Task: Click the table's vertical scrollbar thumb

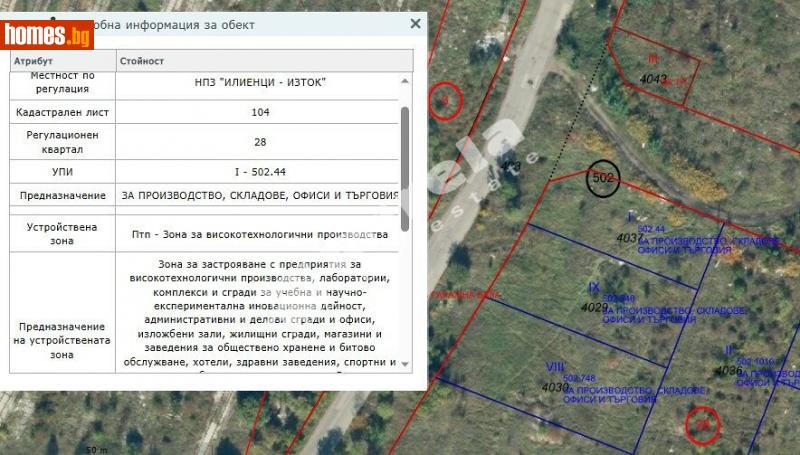Action: pos(405,169)
